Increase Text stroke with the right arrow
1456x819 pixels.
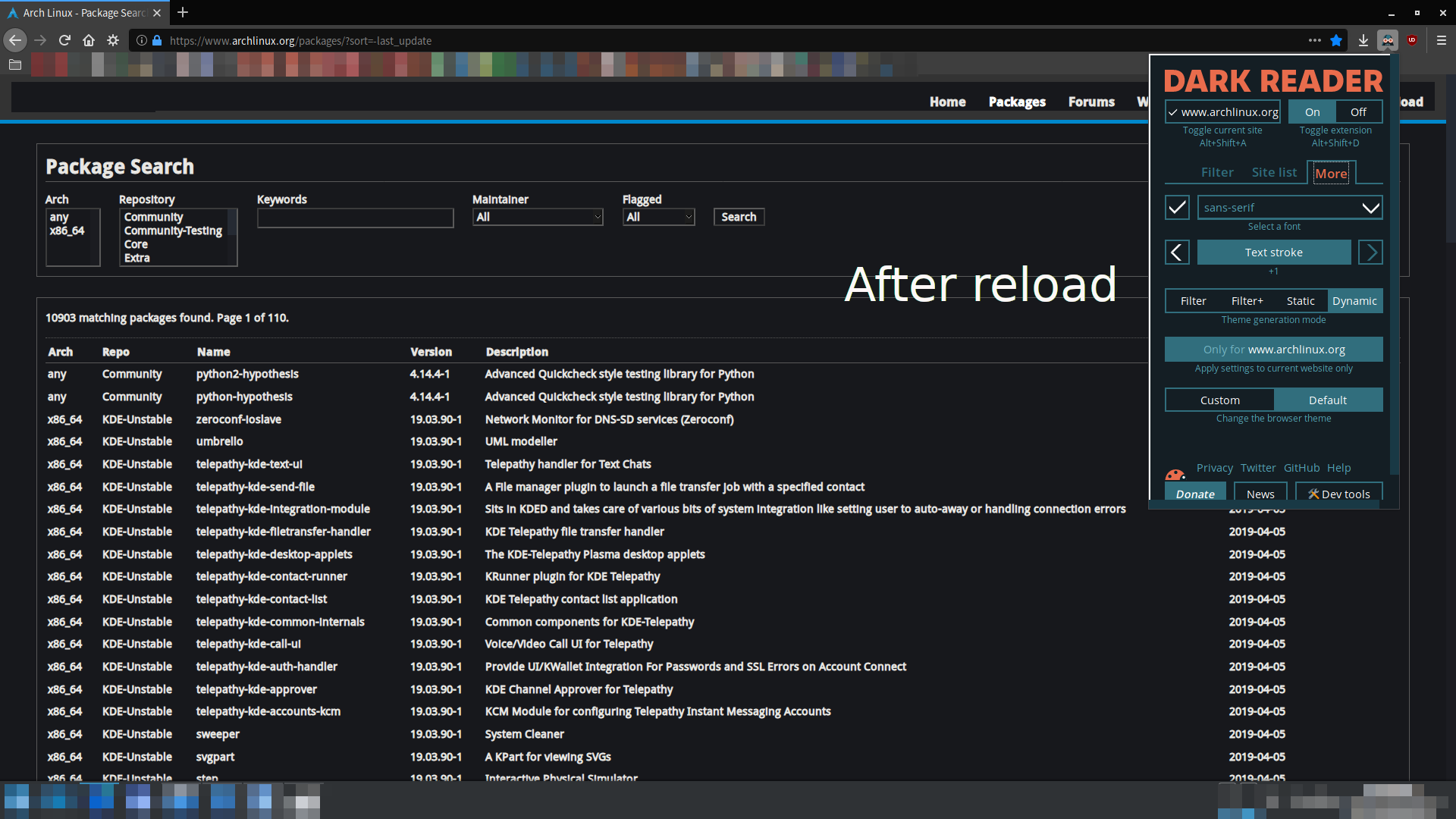(x=1370, y=252)
